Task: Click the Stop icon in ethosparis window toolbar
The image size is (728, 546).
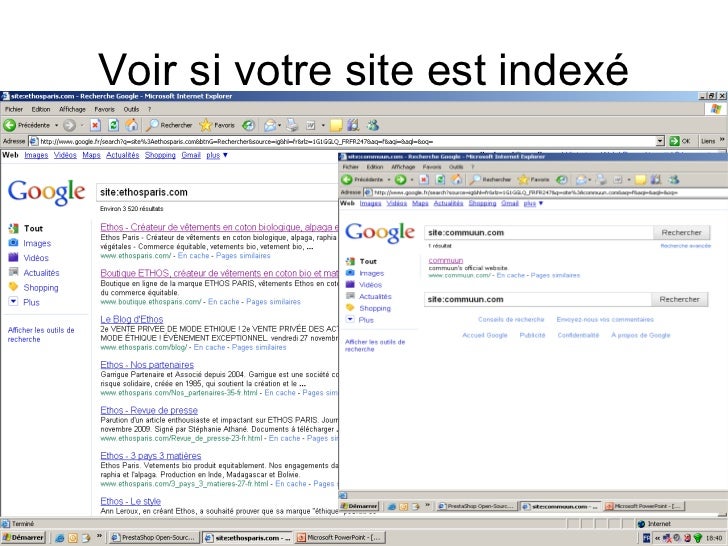Action: tap(95, 125)
